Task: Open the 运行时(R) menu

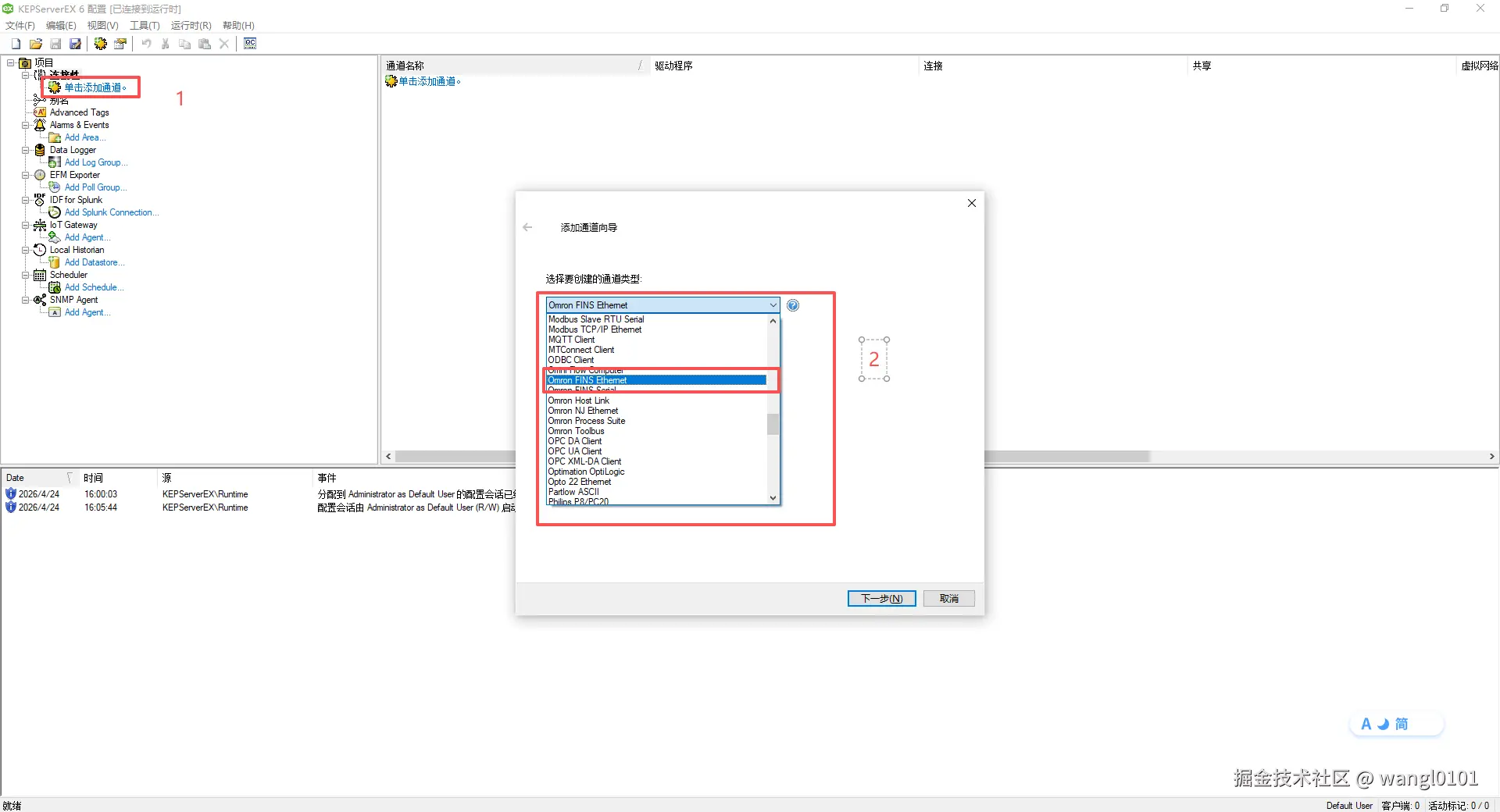Action: (191, 26)
